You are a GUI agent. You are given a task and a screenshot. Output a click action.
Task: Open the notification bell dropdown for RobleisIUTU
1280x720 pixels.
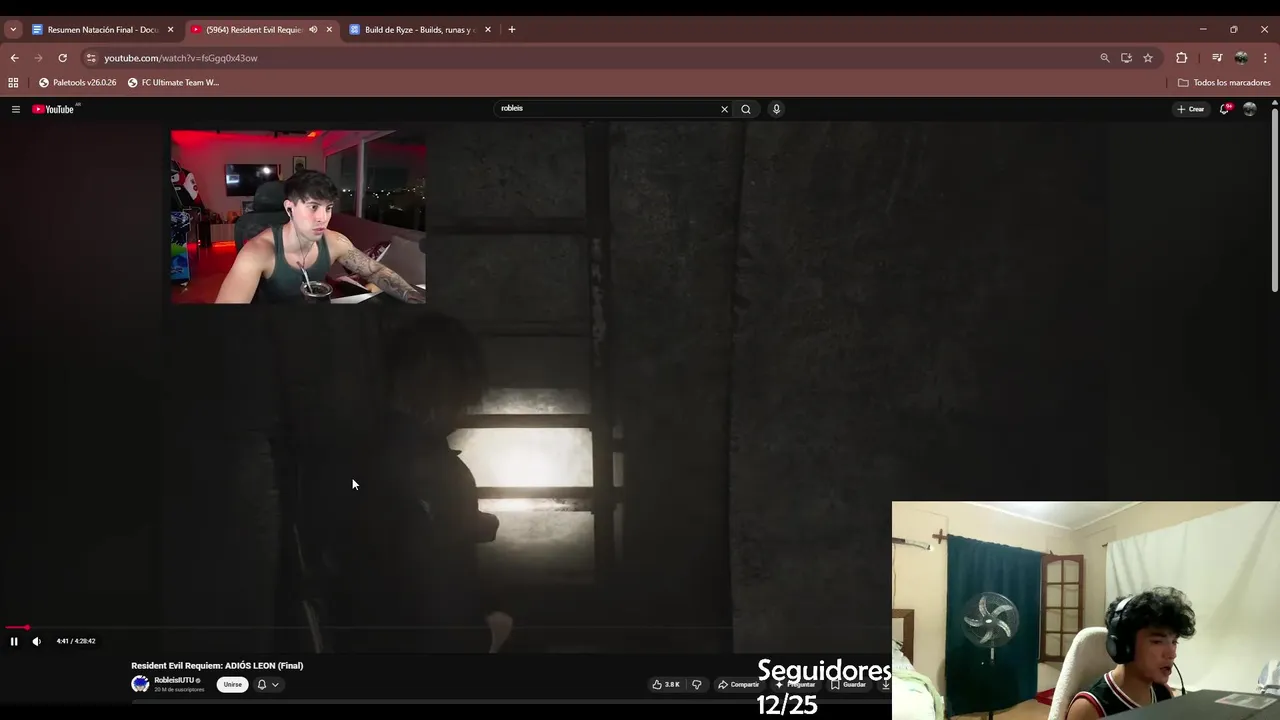tap(267, 685)
